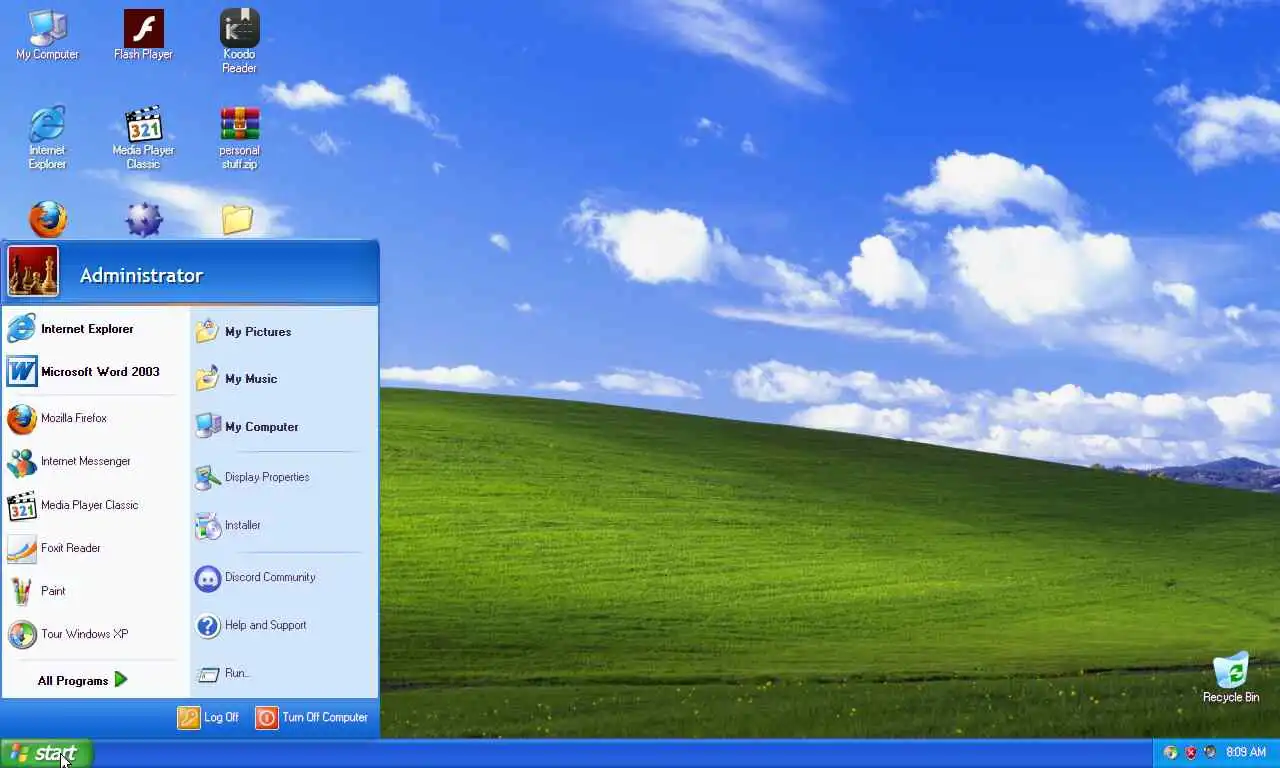The width and height of the screenshot is (1280, 768).
Task: Open My Music folder
Action: (x=283, y=378)
